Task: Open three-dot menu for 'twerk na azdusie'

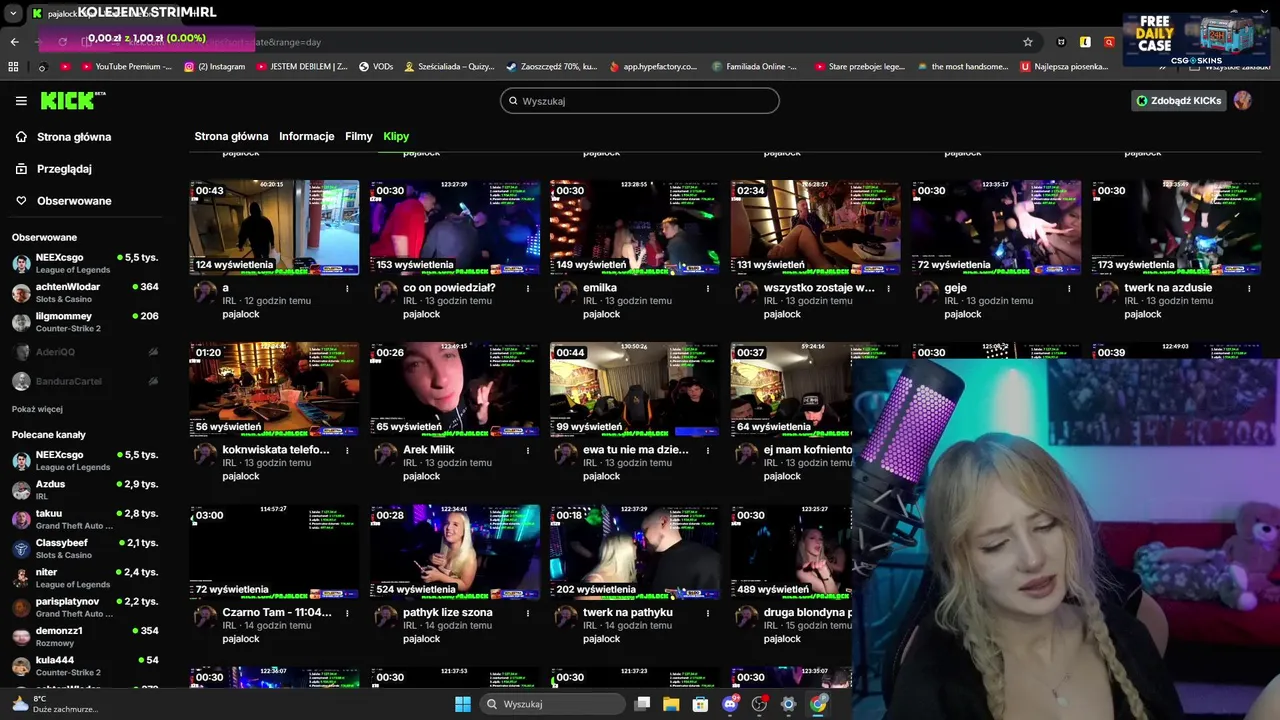Action: point(1249,288)
